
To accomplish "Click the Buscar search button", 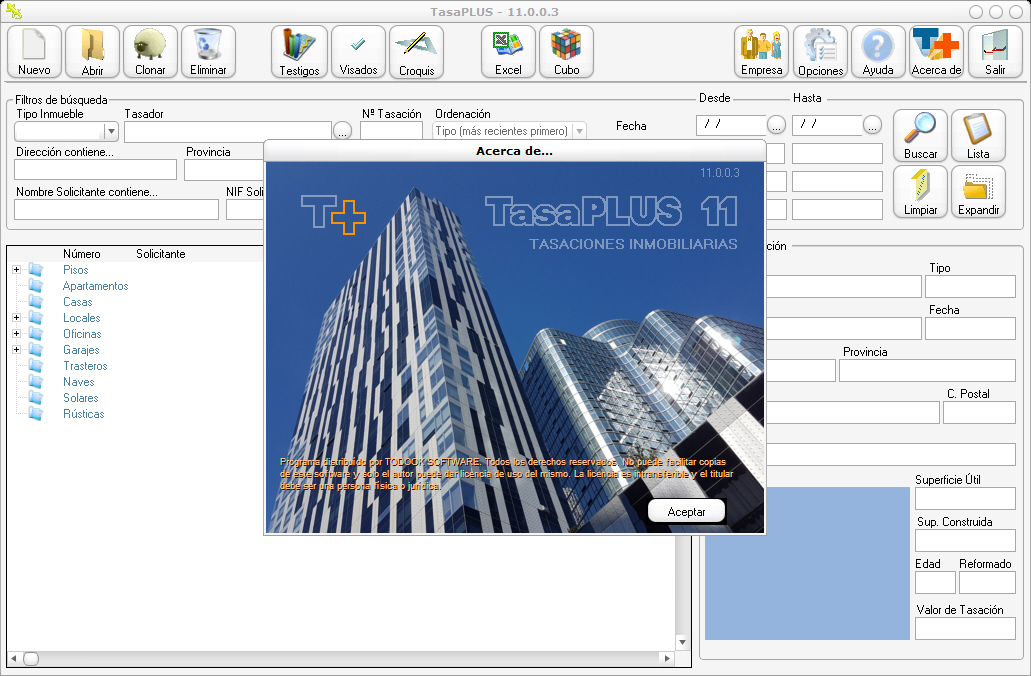I will 920,135.
